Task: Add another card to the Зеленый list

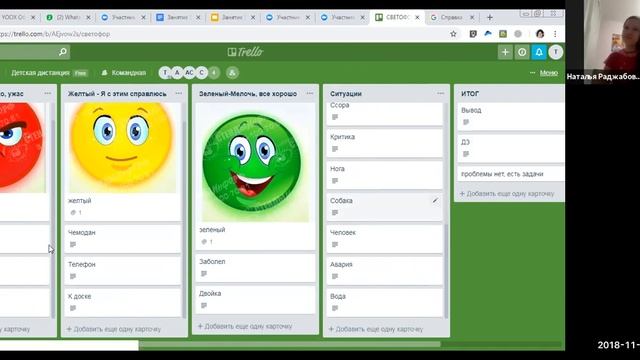Action: click(x=245, y=326)
